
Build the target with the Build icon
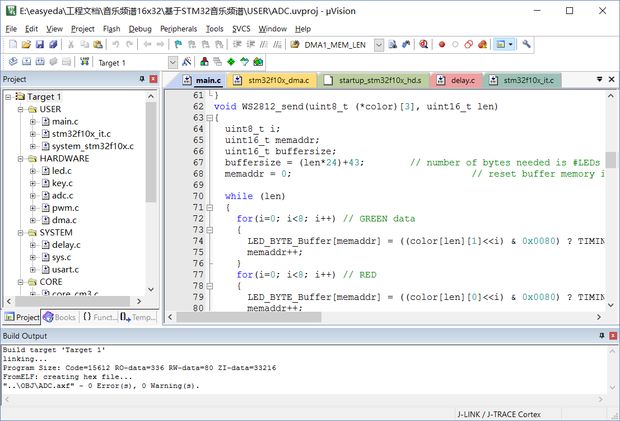26,62
